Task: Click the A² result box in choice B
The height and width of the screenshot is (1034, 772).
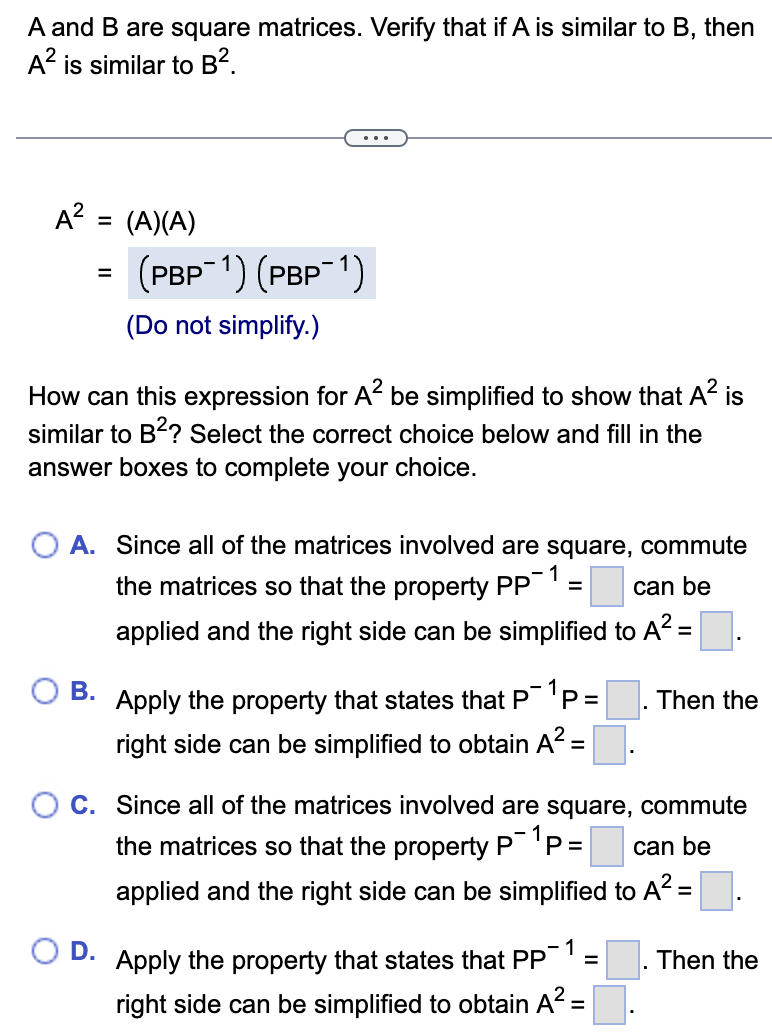Action: pos(610,745)
